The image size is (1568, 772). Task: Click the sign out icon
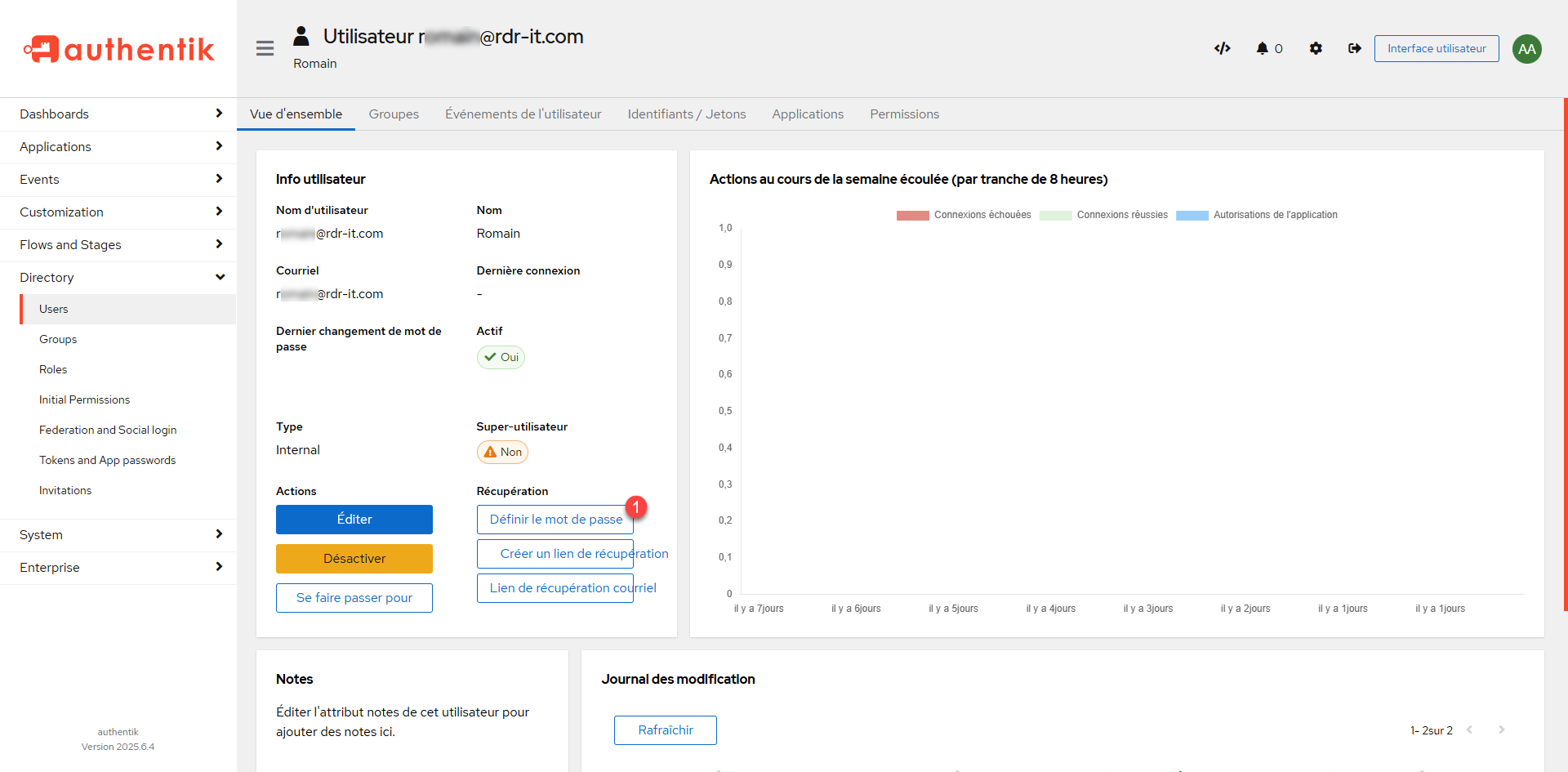coord(1355,48)
